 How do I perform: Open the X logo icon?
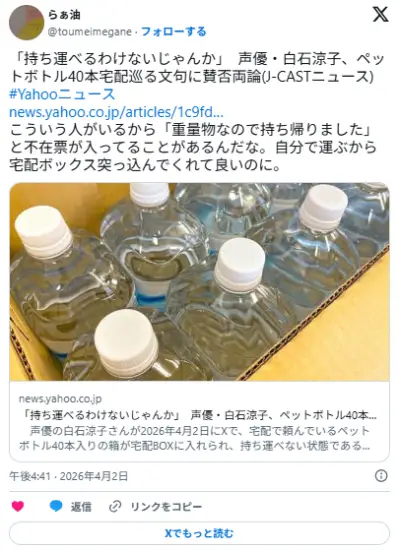380,15
